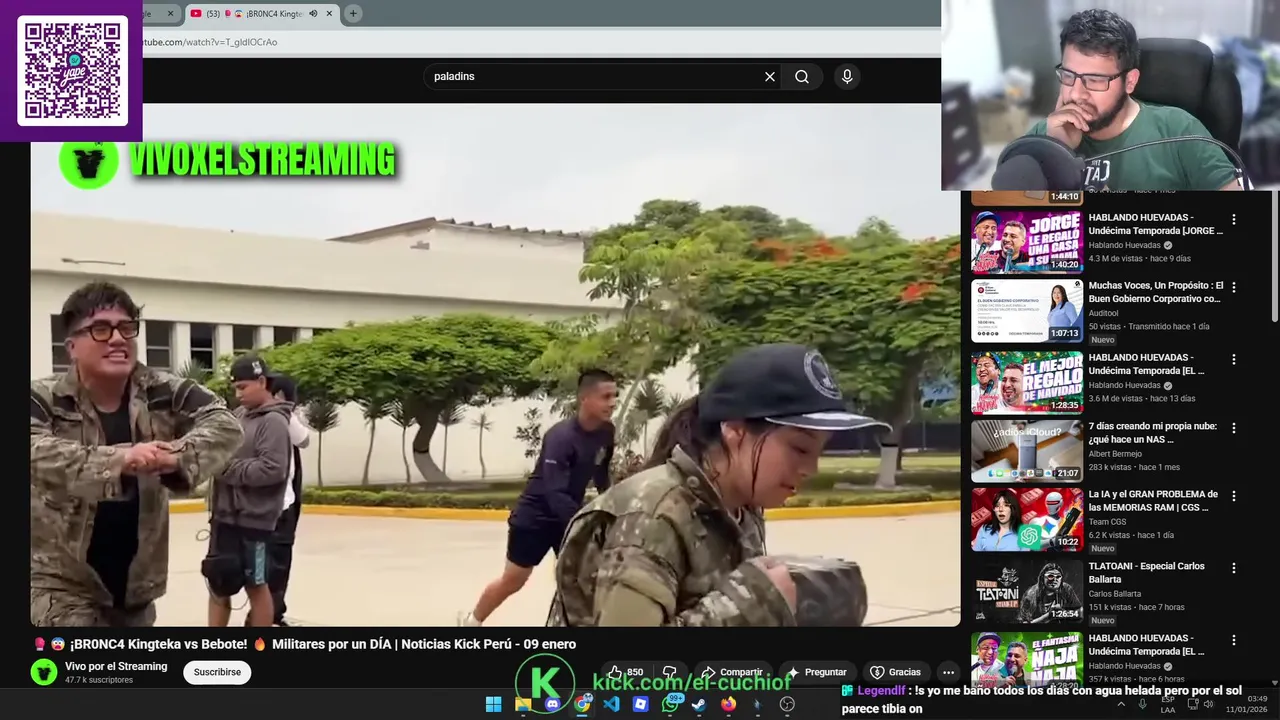Open OBS Studio from the taskbar
Image resolution: width=1280 pixels, height=720 pixels.
[787, 704]
